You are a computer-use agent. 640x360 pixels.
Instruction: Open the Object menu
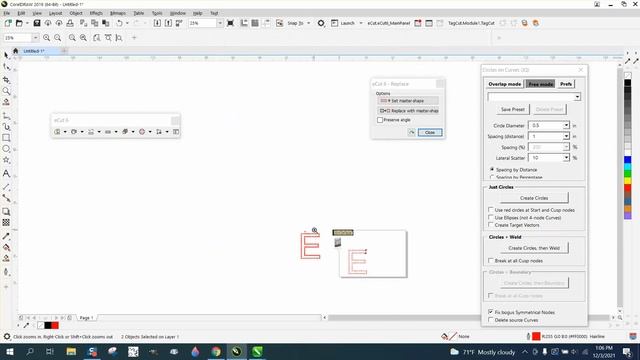[x=76, y=13]
